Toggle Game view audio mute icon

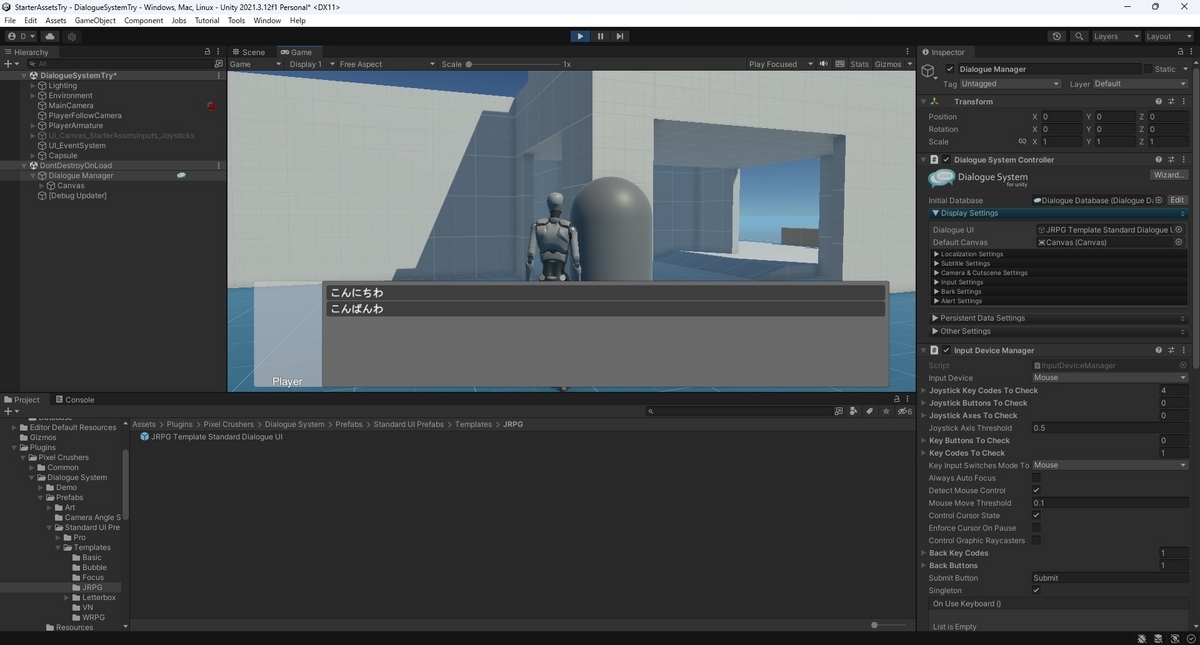(x=823, y=64)
